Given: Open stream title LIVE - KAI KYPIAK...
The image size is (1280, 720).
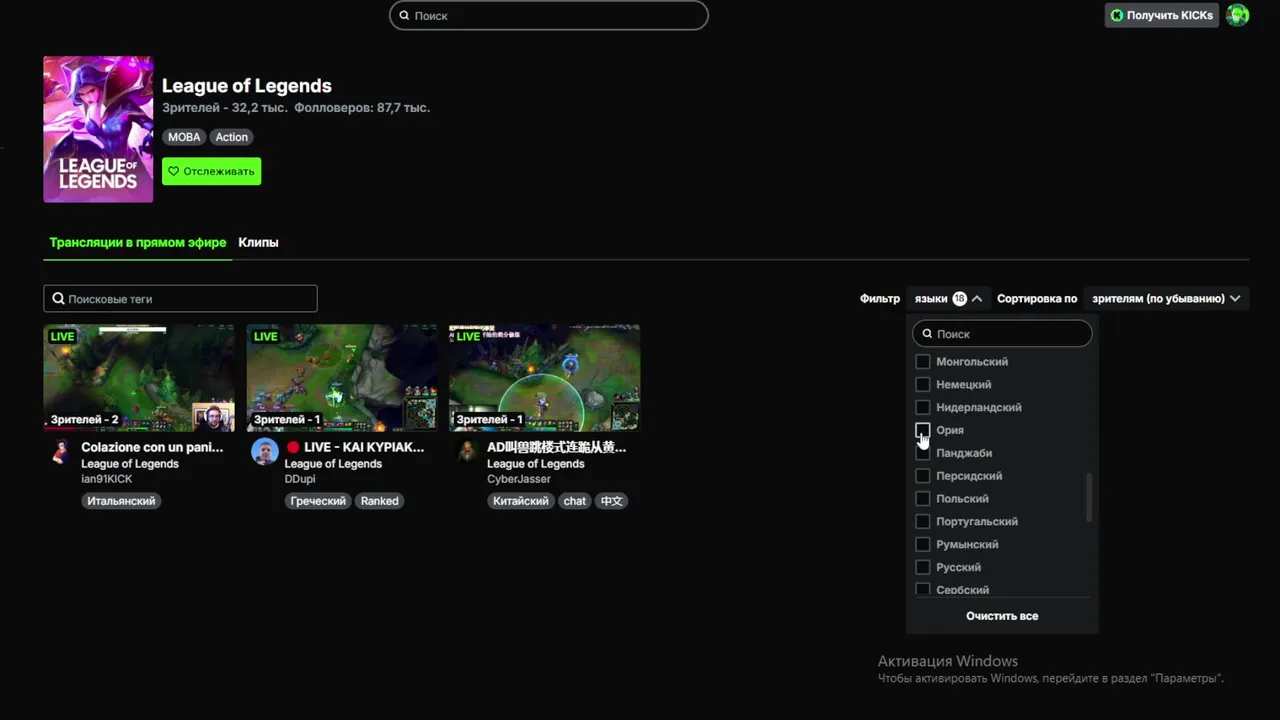Looking at the screenshot, I should 355,448.
